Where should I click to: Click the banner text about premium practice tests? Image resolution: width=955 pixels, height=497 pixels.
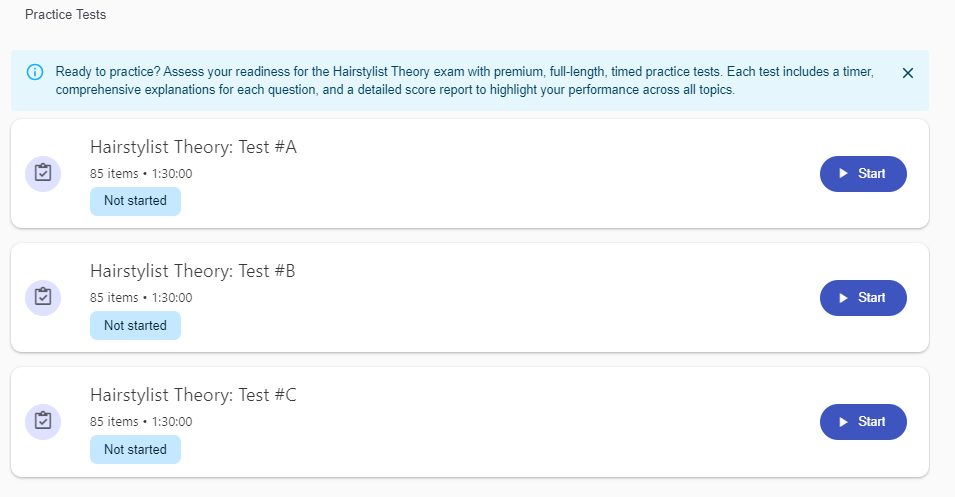(x=465, y=81)
